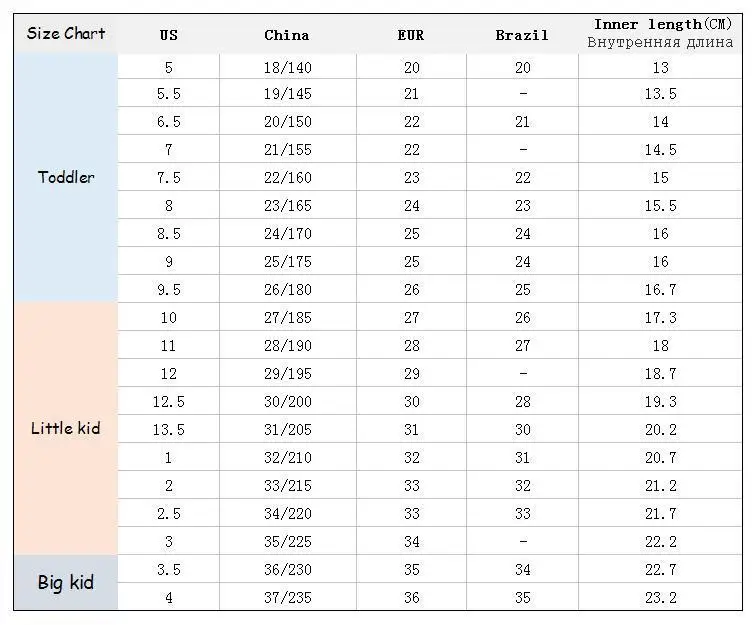
Task: Select inner length value 13.5
Action: pyautogui.click(x=661, y=94)
